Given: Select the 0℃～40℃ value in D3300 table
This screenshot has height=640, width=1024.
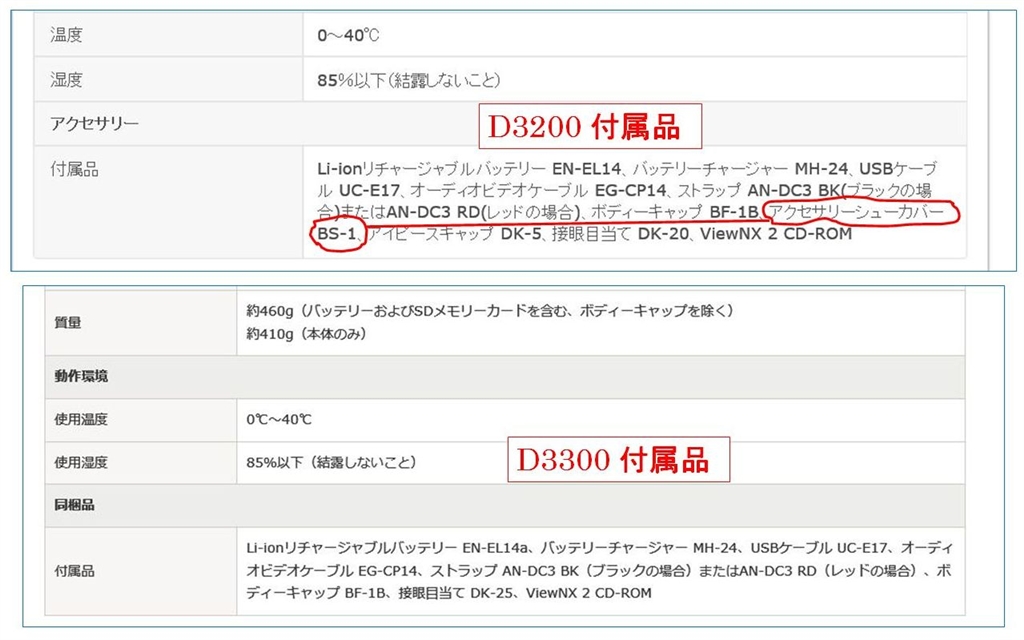Looking at the screenshot, I should pyautogui.click(x=279, y=419).
